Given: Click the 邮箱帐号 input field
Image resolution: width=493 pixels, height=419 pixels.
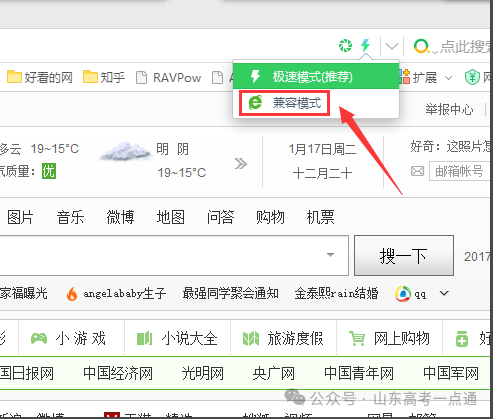Looking at the screenshot, I should [460, 171].
